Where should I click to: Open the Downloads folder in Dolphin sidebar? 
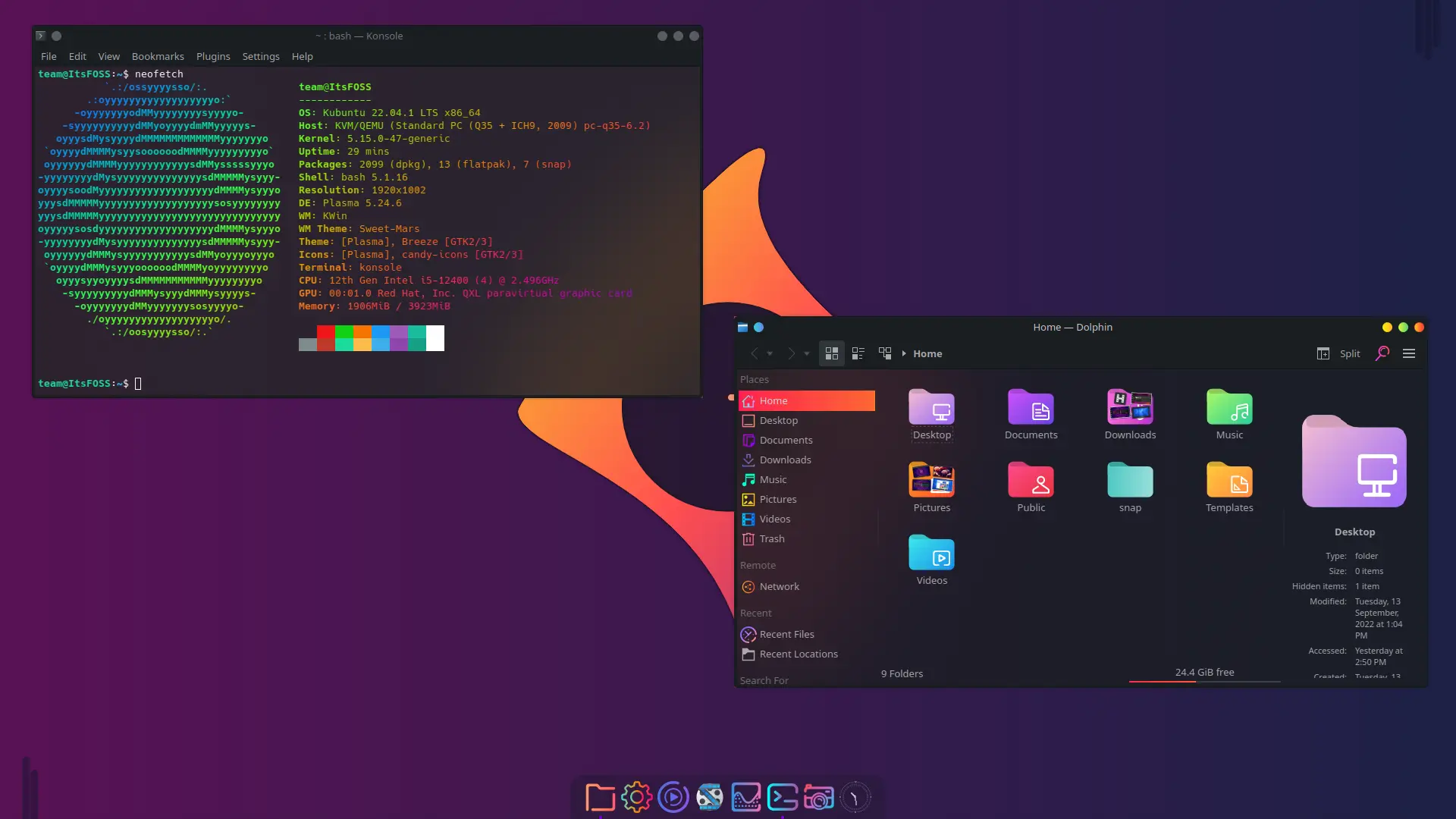(x=785, y=459)
